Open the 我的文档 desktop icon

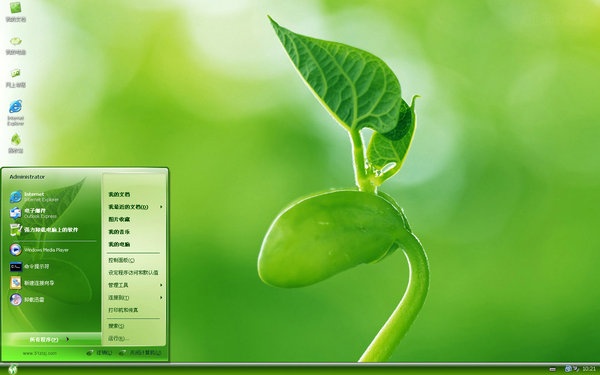pos(15,12)
